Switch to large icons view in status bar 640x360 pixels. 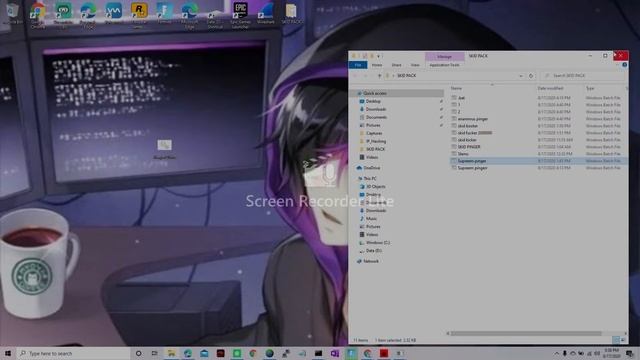tap(623, 340)
